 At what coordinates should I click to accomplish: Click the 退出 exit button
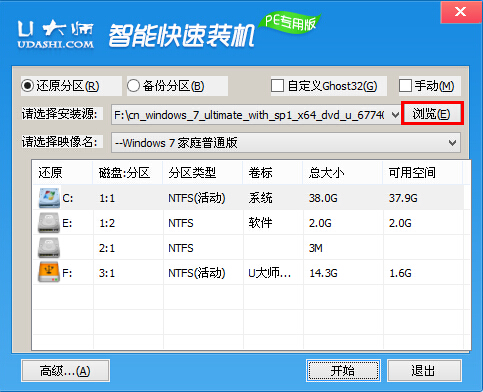(424, 371)
